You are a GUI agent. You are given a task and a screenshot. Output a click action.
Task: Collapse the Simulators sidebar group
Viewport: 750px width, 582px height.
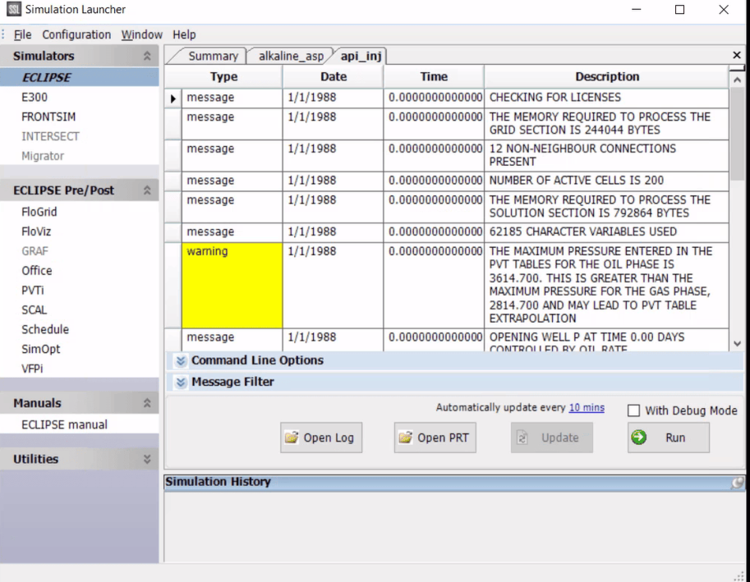pos(147,57)
